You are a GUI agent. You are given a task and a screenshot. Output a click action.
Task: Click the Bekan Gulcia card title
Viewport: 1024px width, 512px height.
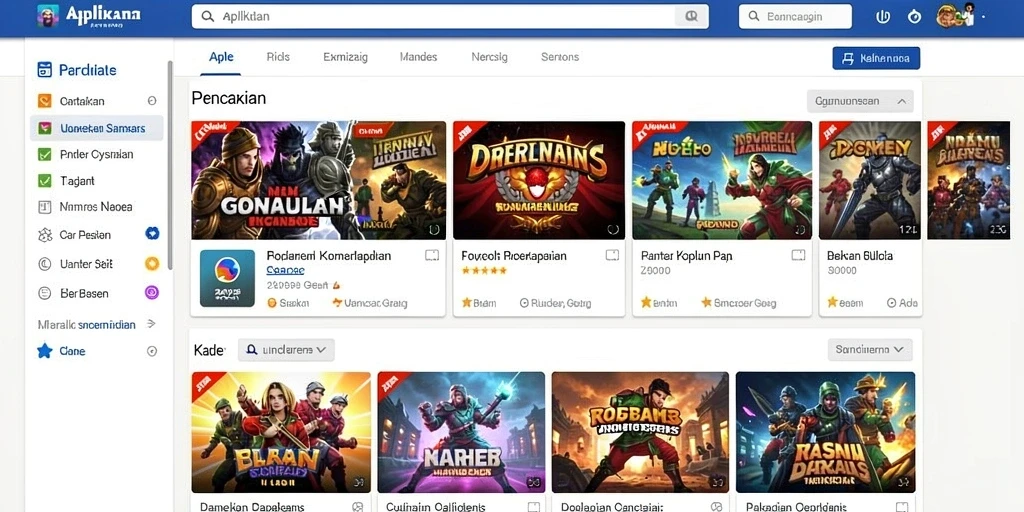tap(859, 255)
